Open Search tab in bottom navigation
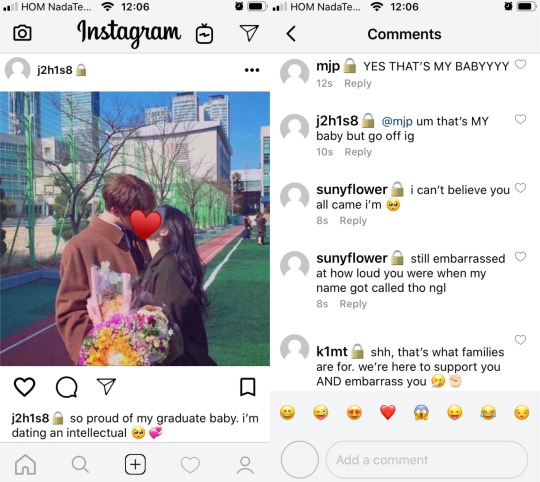Viewport: 540px width, 482px height. 80,464
